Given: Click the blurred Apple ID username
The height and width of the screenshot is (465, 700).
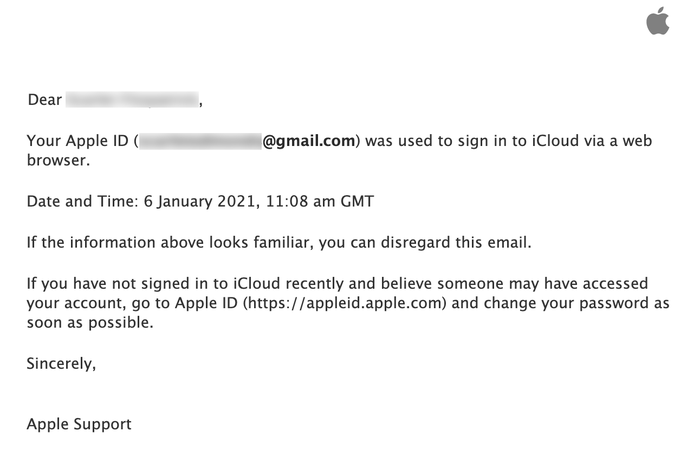Looking at the screenshot, I should click(200, 141).
